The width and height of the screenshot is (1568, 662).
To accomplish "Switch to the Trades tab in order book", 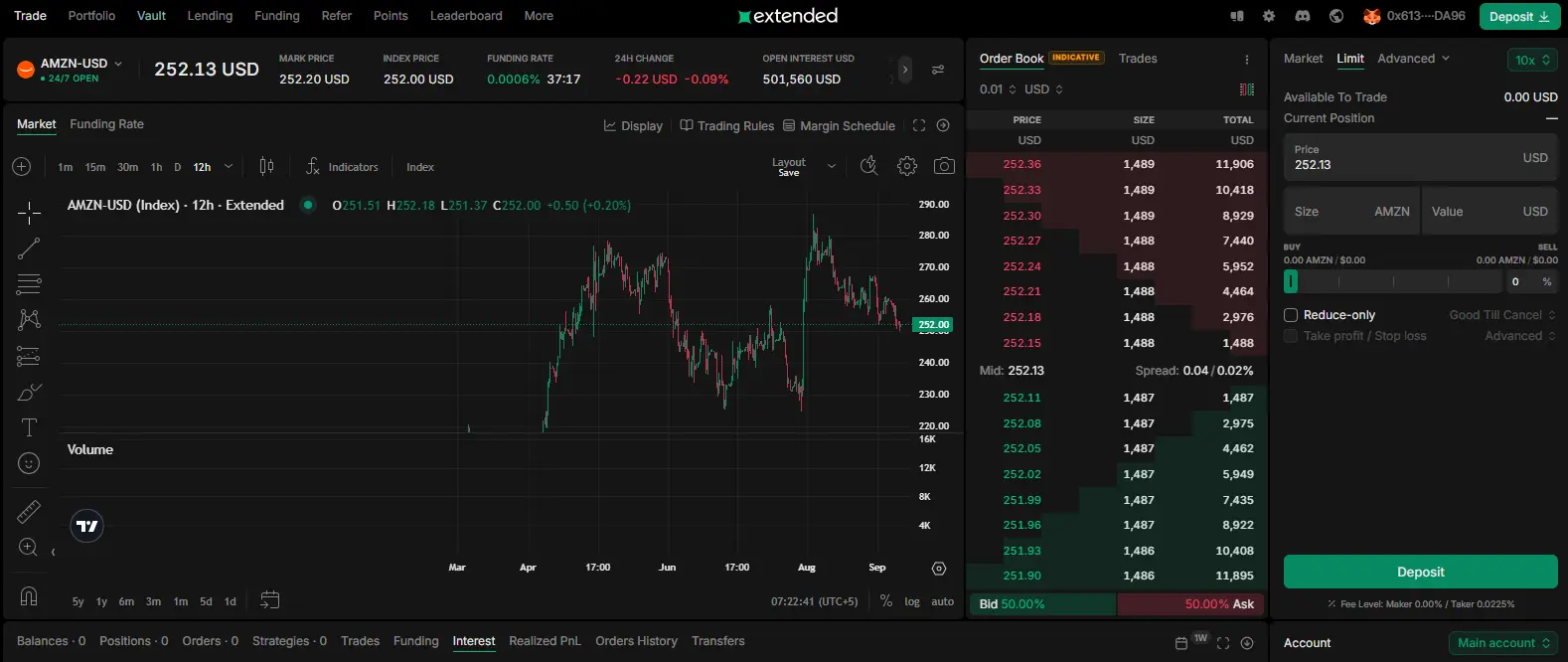I will click(1138, 59).
